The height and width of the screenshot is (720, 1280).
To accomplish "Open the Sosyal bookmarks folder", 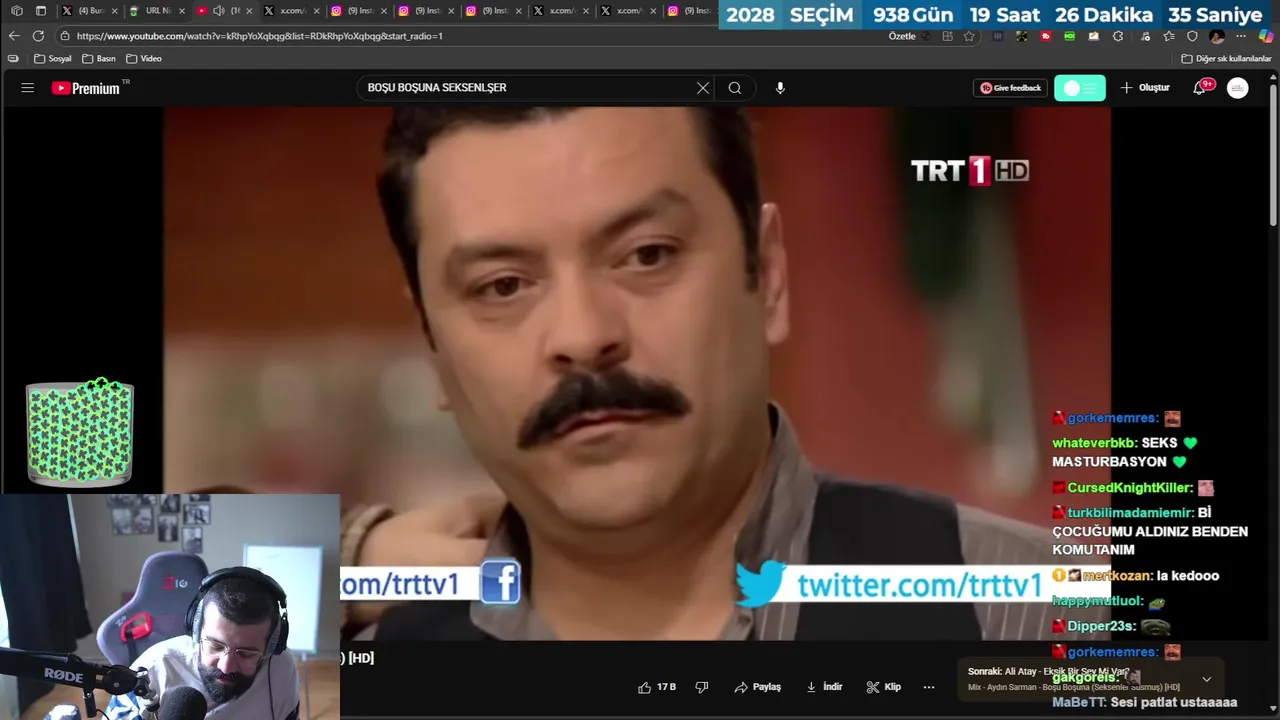I will point(53,59).
